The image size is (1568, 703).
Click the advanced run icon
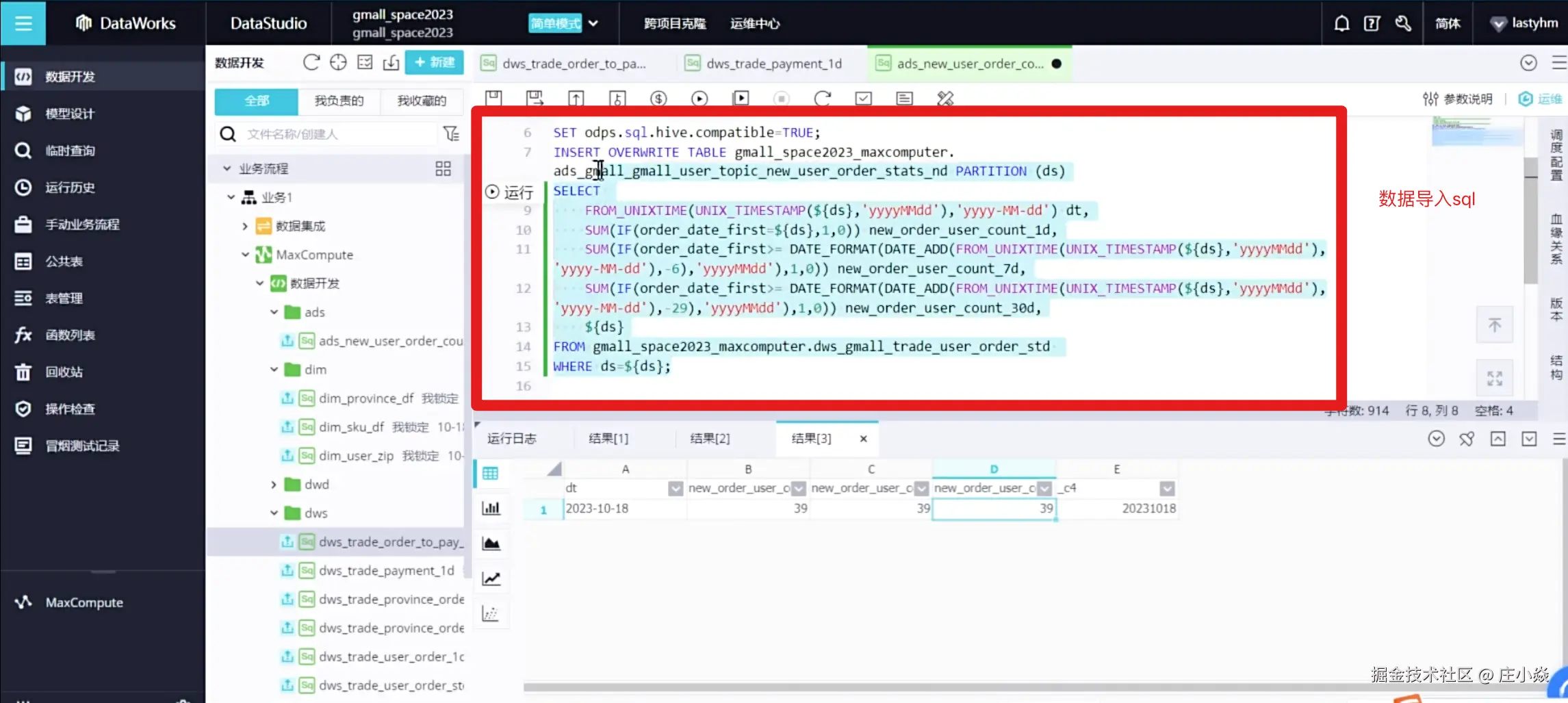pyautogui.click(x=741, y=98)
